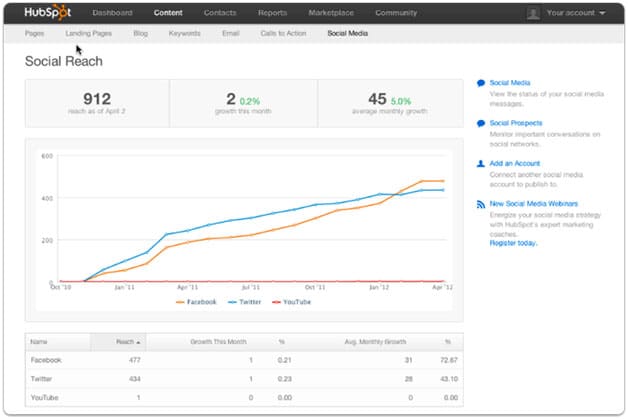The height and width of the screenshot is (419, 628).
Task: Click the Oct '10 axis label
Action: [x=61, y=287]
